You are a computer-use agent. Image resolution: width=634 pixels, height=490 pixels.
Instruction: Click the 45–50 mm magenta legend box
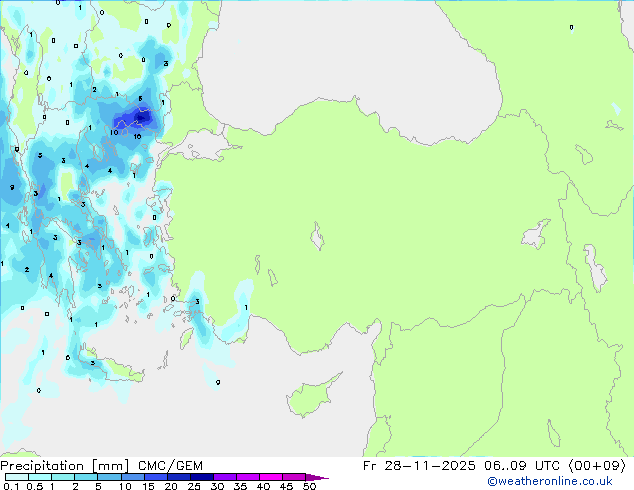click(x=294, y=477)
